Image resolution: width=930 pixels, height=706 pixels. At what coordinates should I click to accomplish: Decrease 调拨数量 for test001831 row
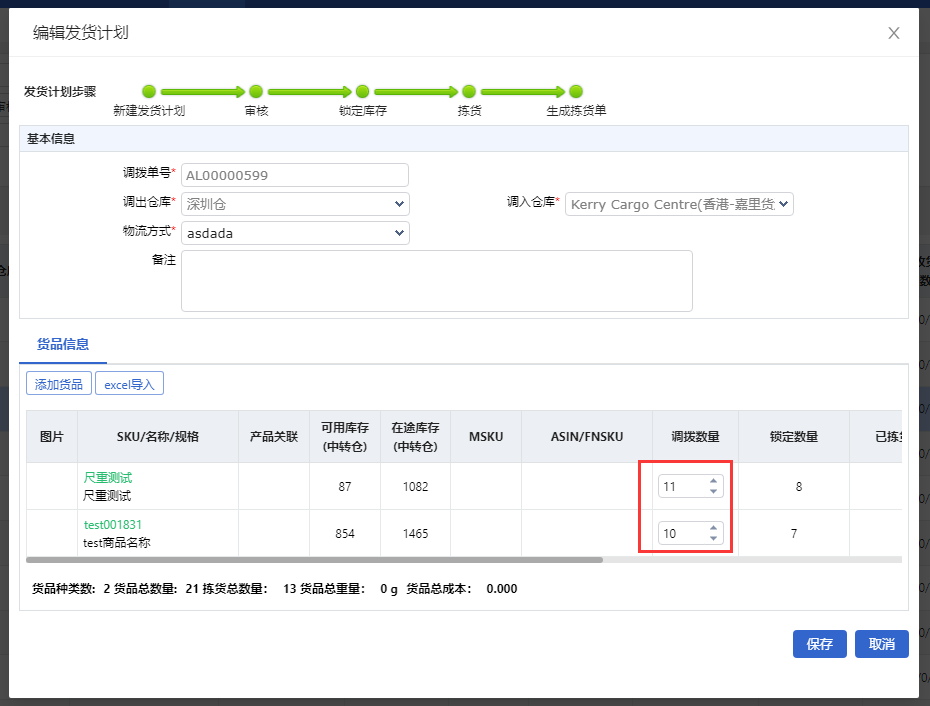[713, 539]
